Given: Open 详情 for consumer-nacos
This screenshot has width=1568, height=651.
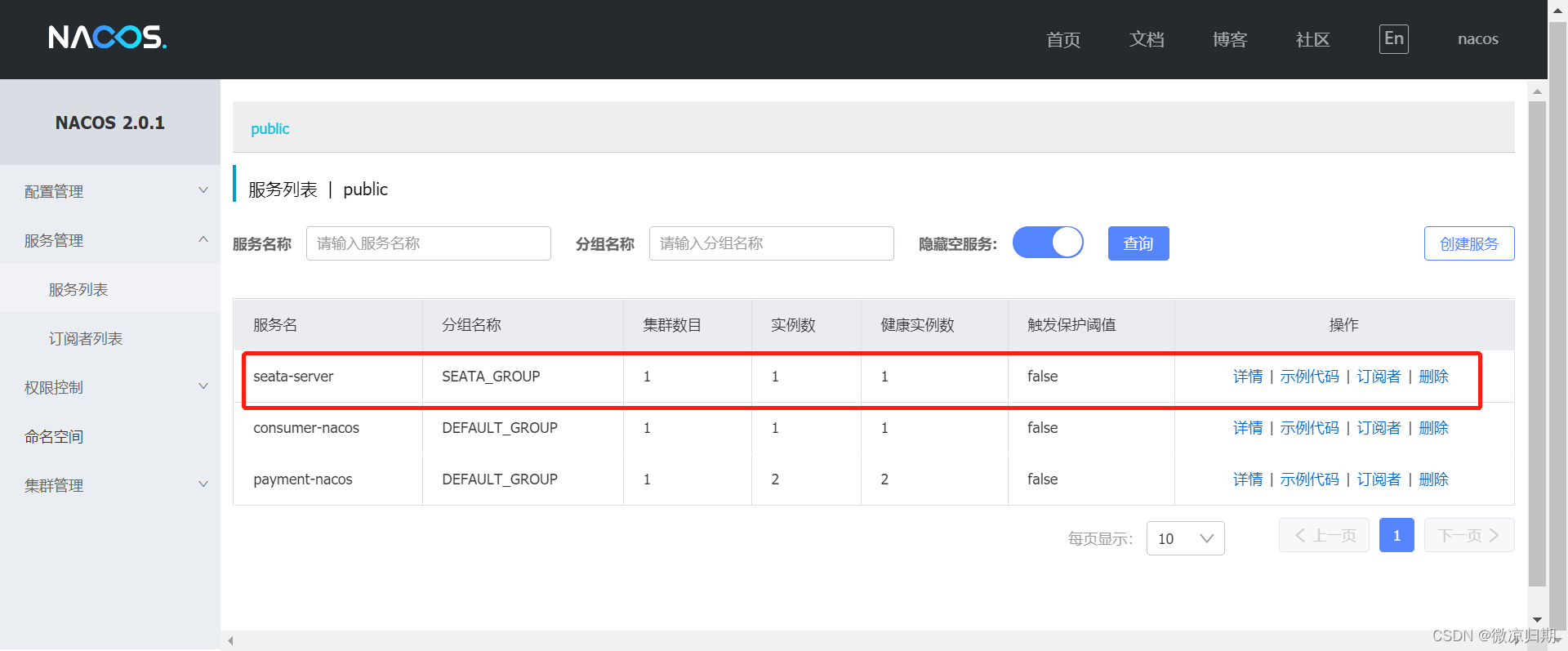Looking at the screenshot, I should pyautogui.click(x=1248, y=428).
